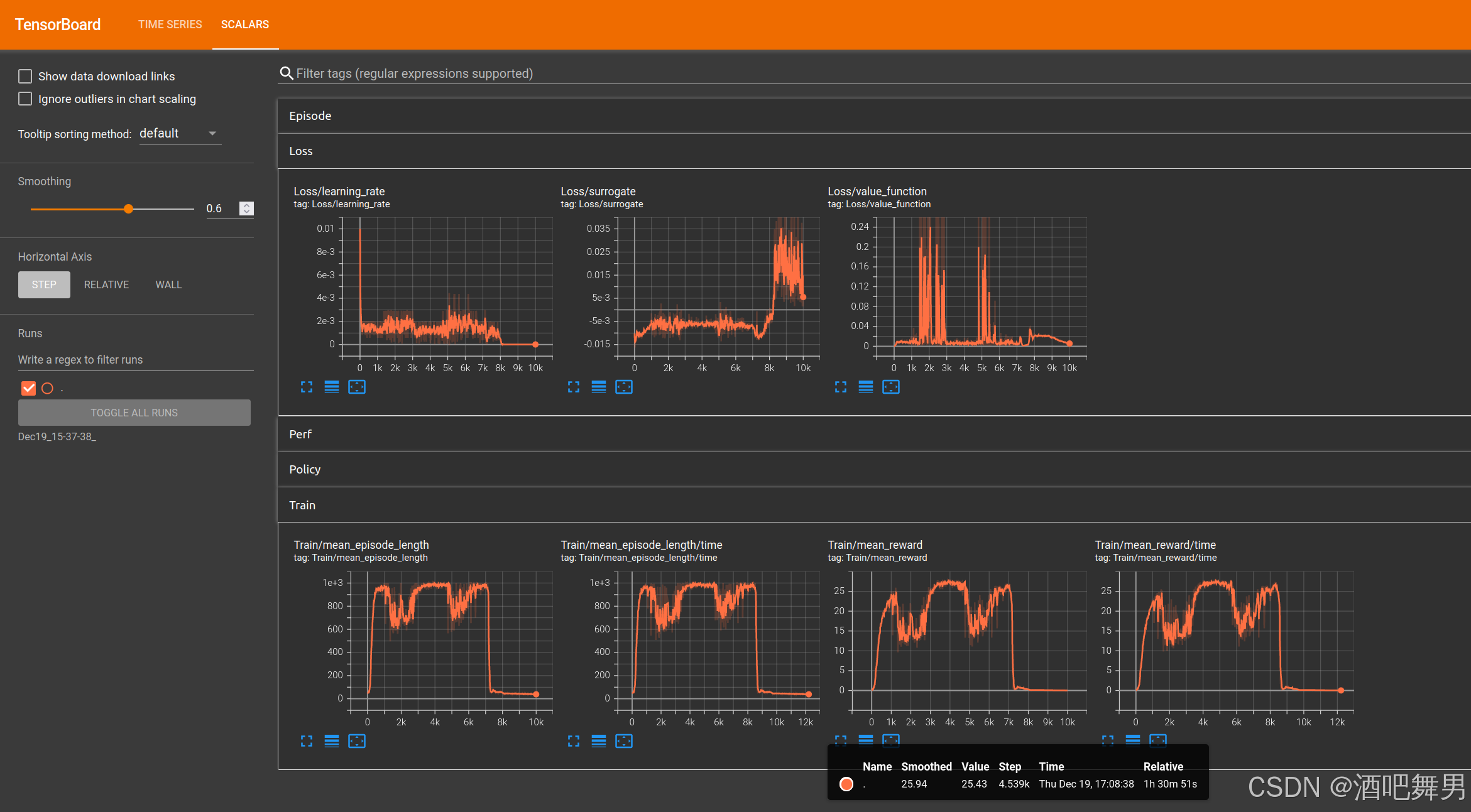Select the SCALARS tab
The image size is (1471, 812).
tap(244, 24)
